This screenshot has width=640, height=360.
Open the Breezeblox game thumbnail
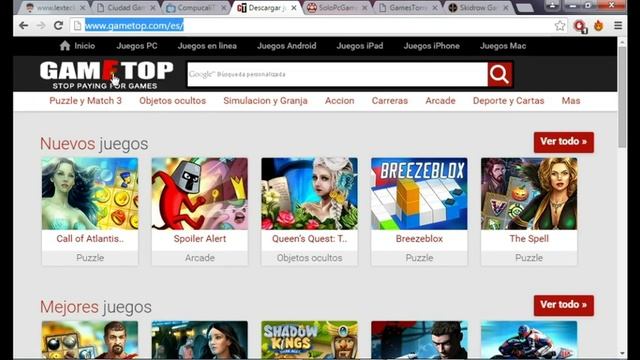pyautogui.click(x=419, y=193)
